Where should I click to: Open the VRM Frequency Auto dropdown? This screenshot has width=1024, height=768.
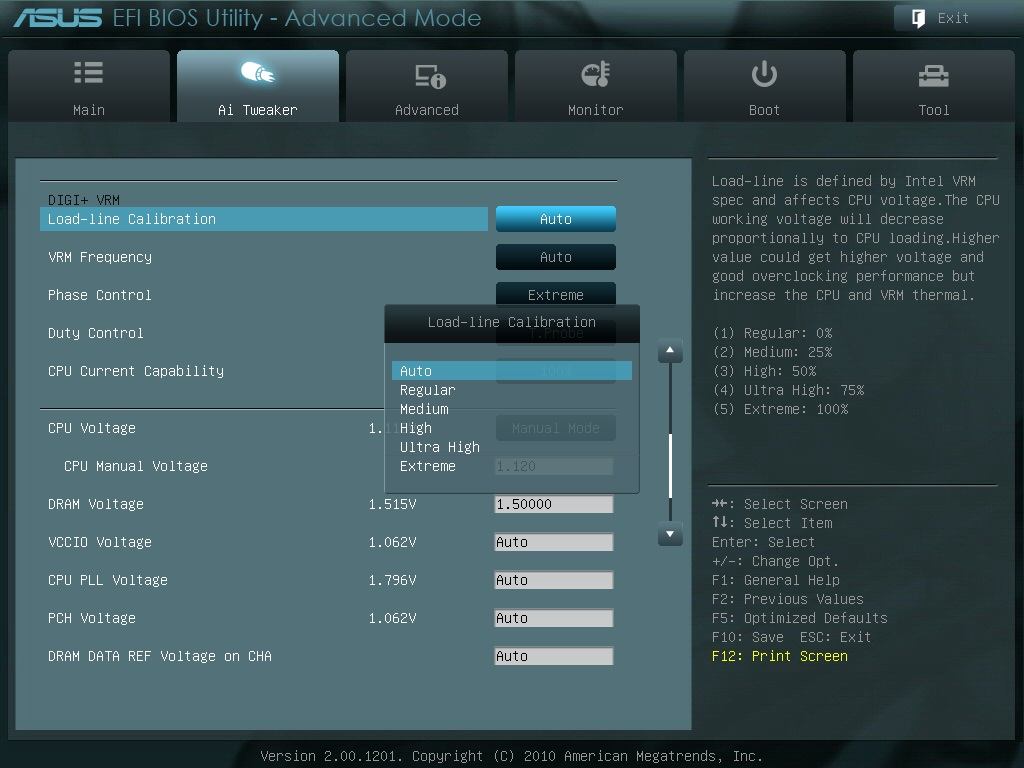coord(556,257)
